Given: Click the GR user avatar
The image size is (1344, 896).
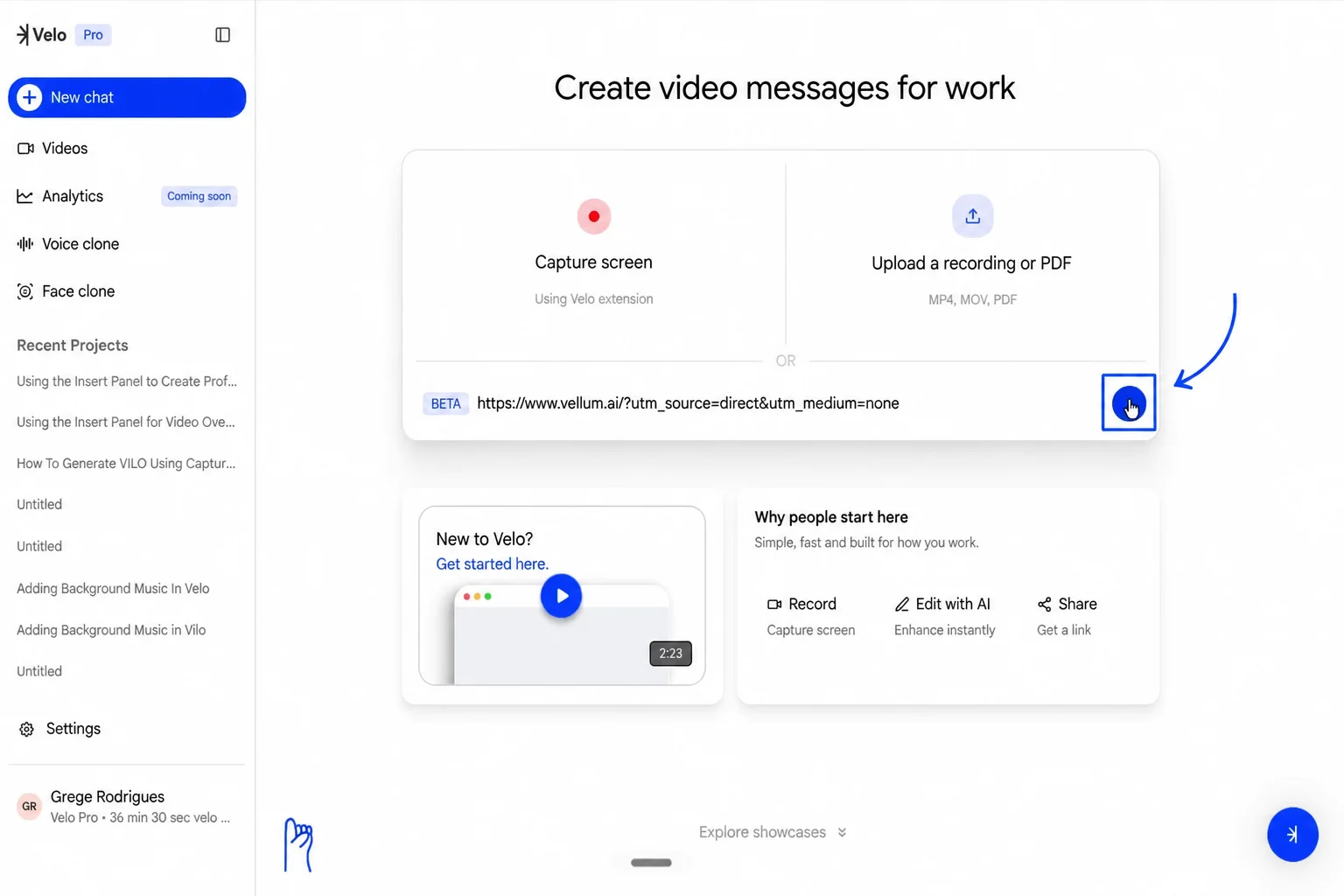Looking at the screenshot, I should click(x=29, y=806).
